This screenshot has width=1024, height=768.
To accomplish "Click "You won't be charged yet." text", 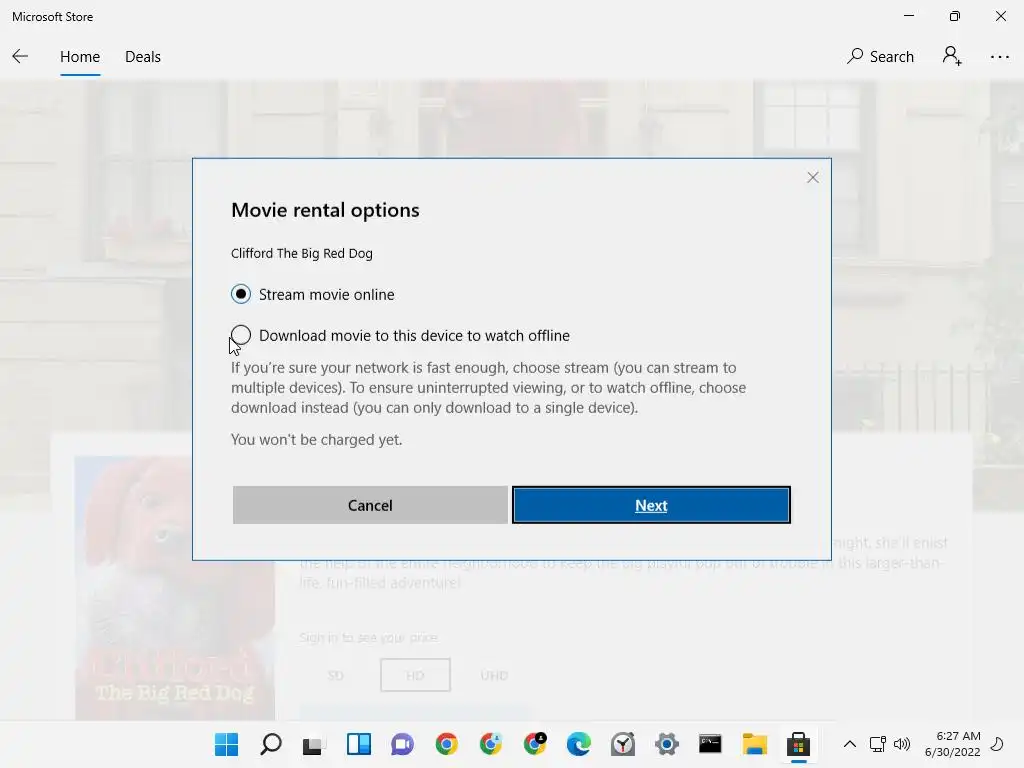I will point(317,440).
